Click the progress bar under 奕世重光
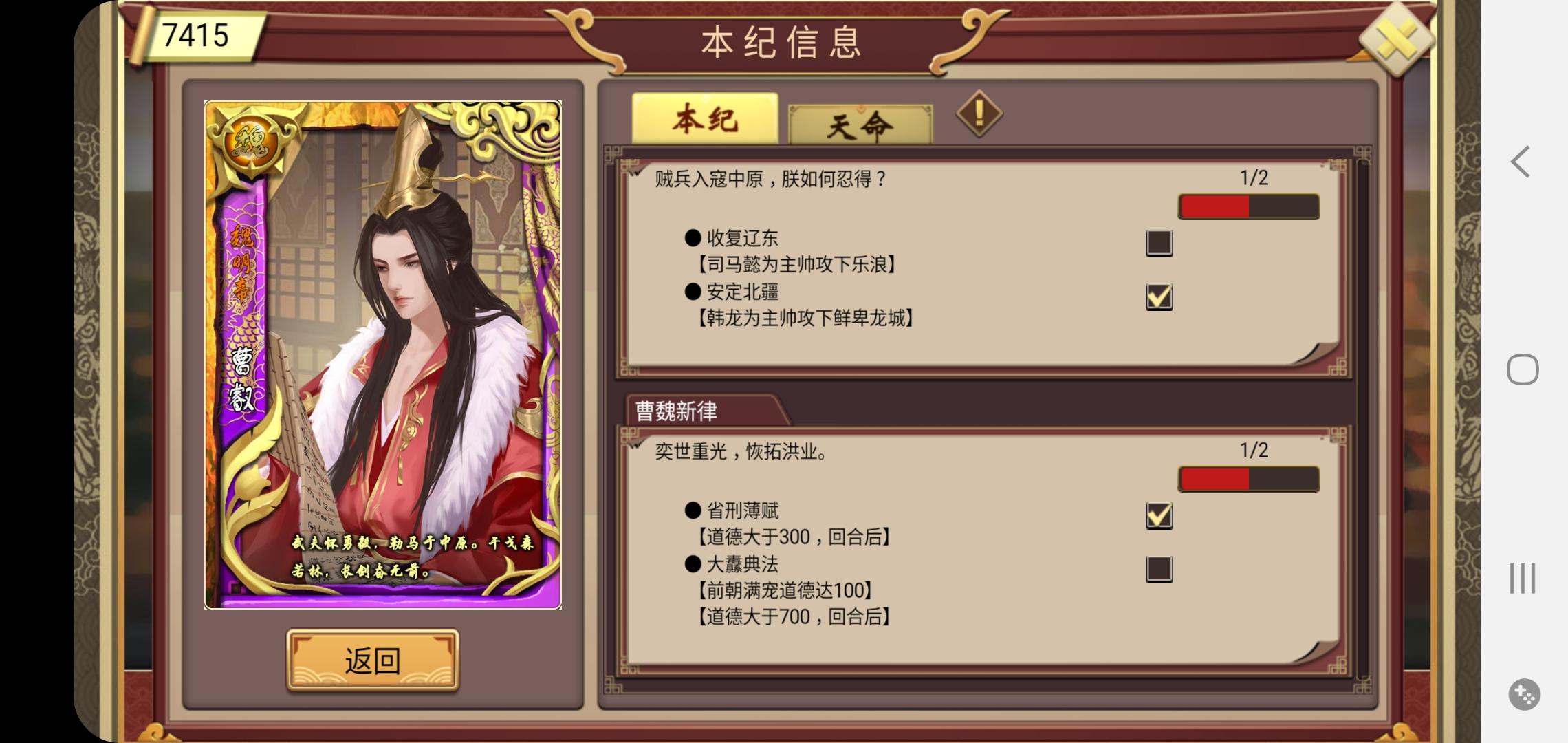1568x743 pixels. [x=1249, y=479]
